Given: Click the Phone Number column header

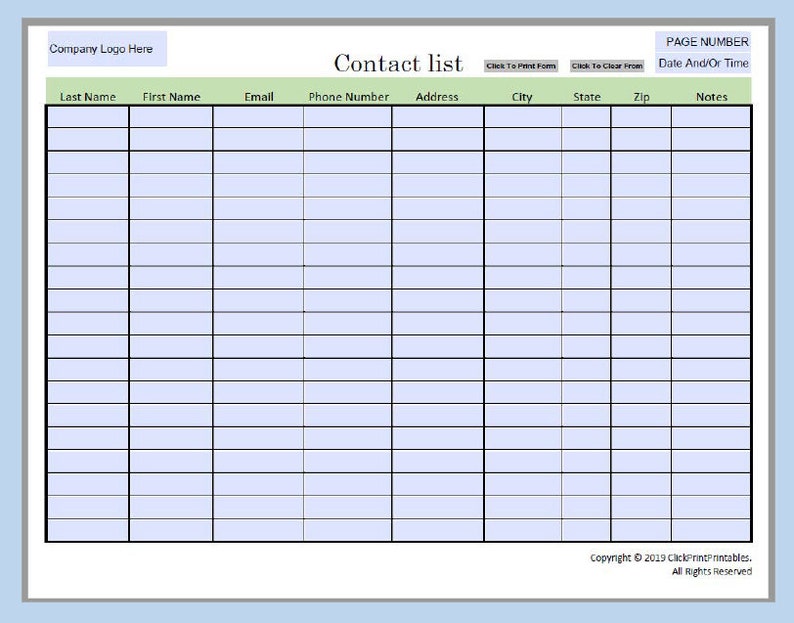Looking at the screenshot, I should [x=348, y=97].
